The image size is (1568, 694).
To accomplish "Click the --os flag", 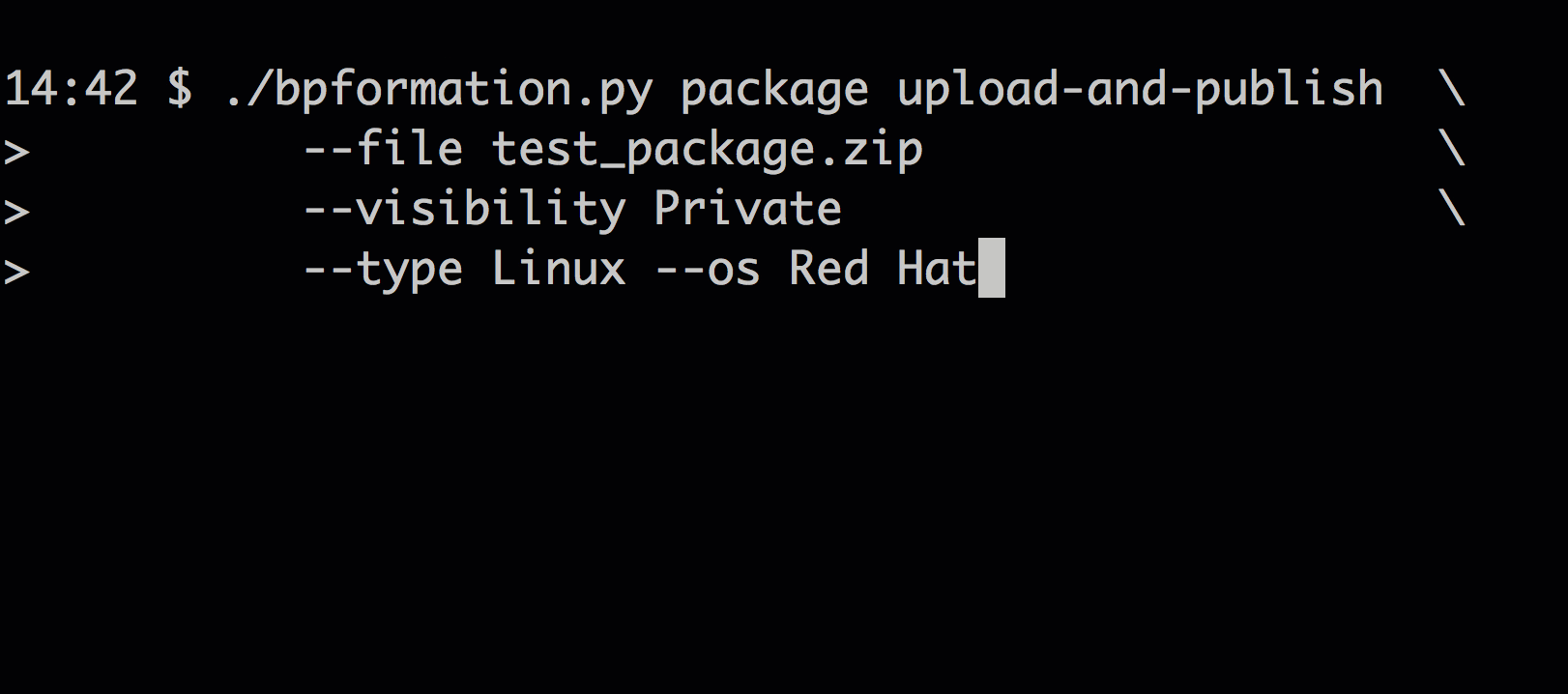I will [708, 270].
